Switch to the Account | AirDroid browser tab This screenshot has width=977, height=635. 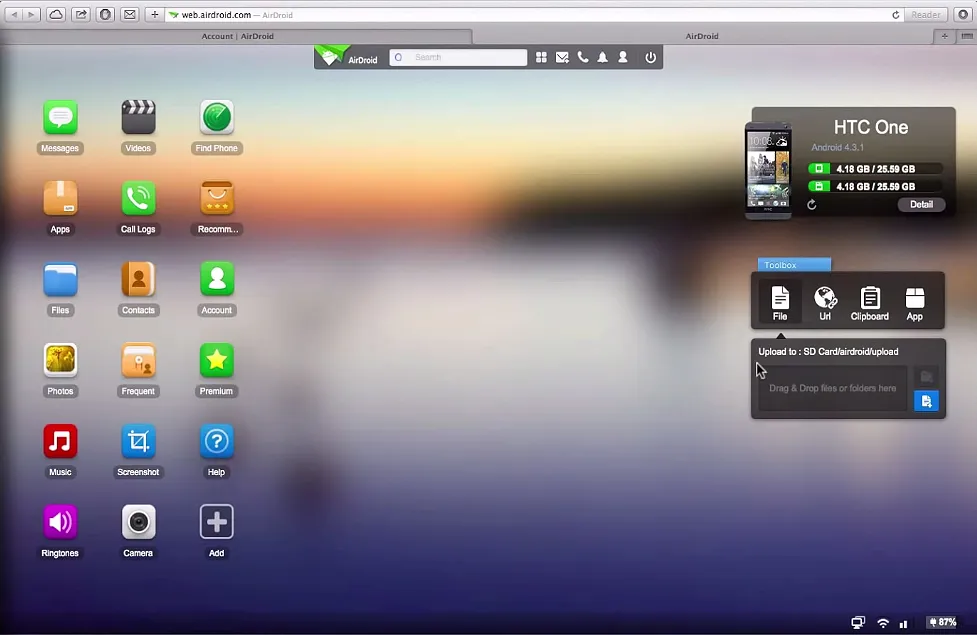[x=237, y=36]
